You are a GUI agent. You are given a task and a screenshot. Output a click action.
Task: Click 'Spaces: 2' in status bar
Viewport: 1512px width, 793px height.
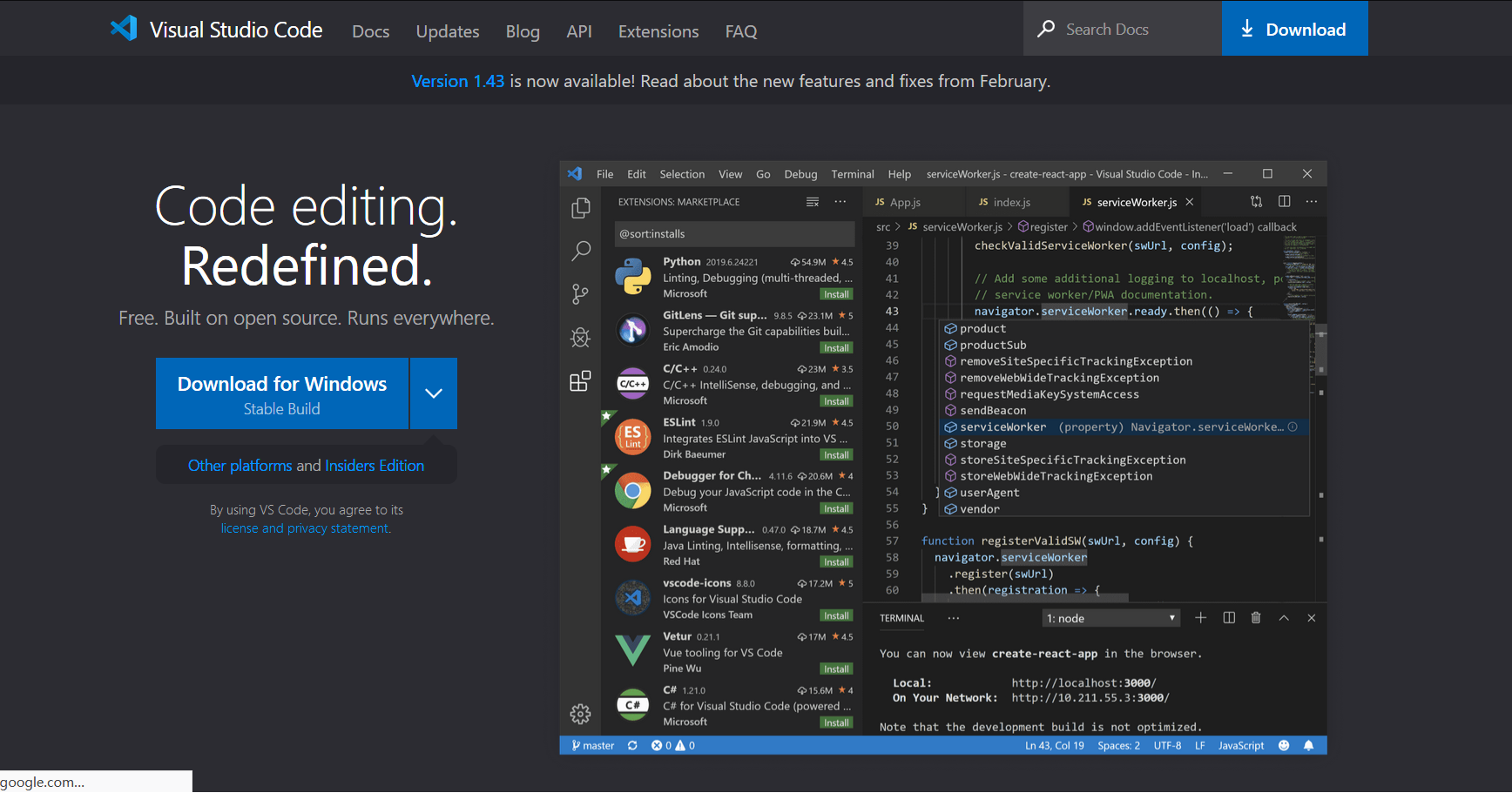(1118, 745)
